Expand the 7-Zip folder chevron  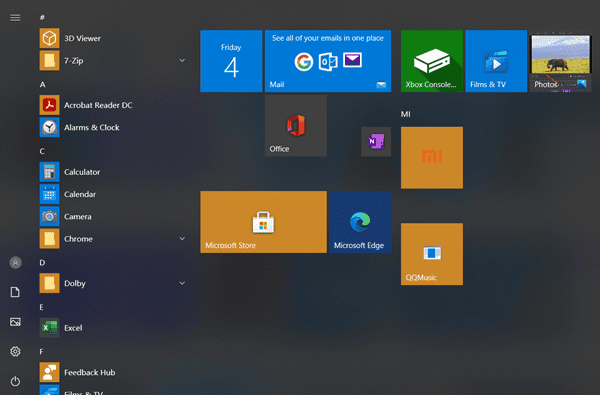182,60
